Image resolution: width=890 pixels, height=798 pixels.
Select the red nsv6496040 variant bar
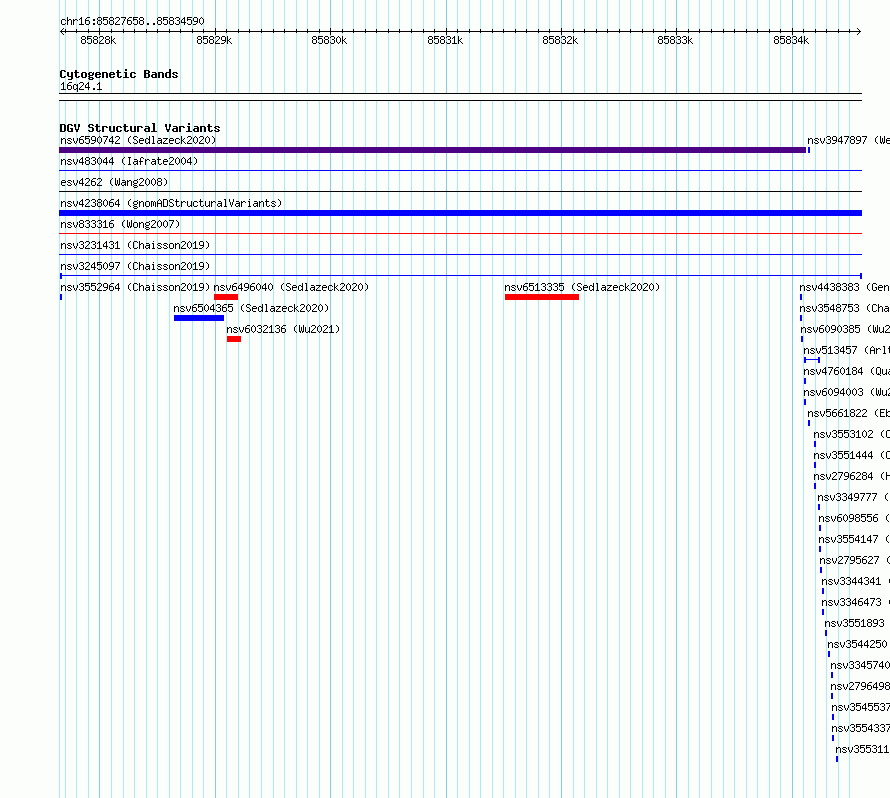[x=226, y=297]
